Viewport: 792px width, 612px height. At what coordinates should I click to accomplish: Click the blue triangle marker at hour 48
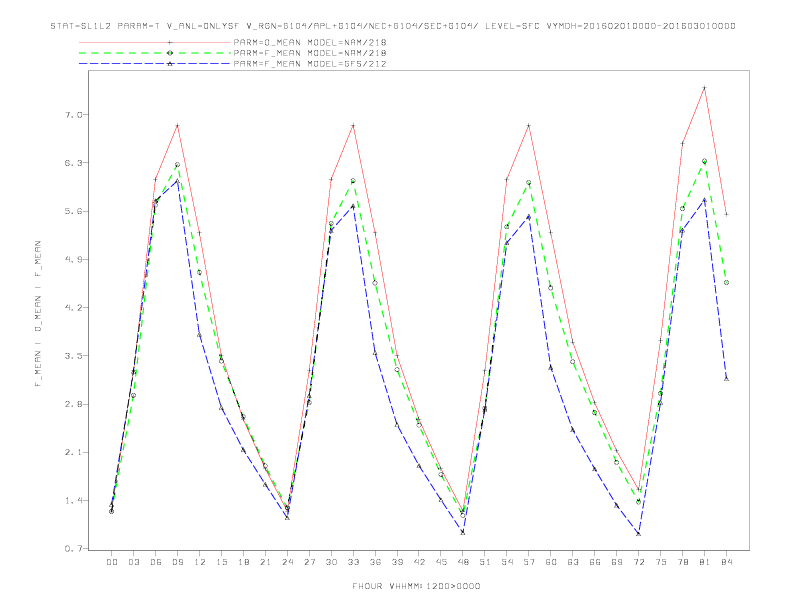point(463,532)
